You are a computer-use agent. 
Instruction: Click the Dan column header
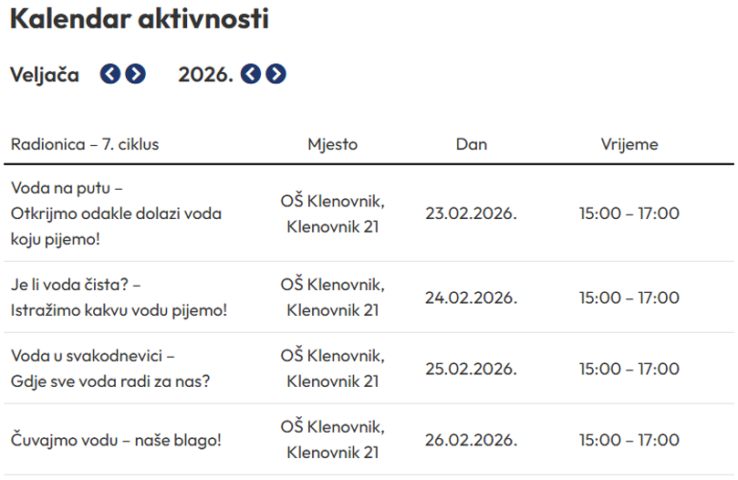[471, 144]
